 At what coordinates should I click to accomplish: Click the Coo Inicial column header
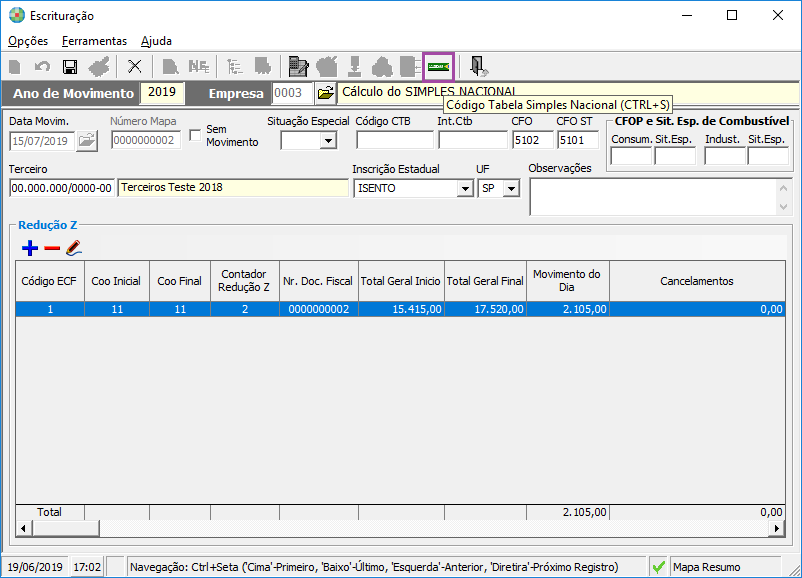coord(117,281)
